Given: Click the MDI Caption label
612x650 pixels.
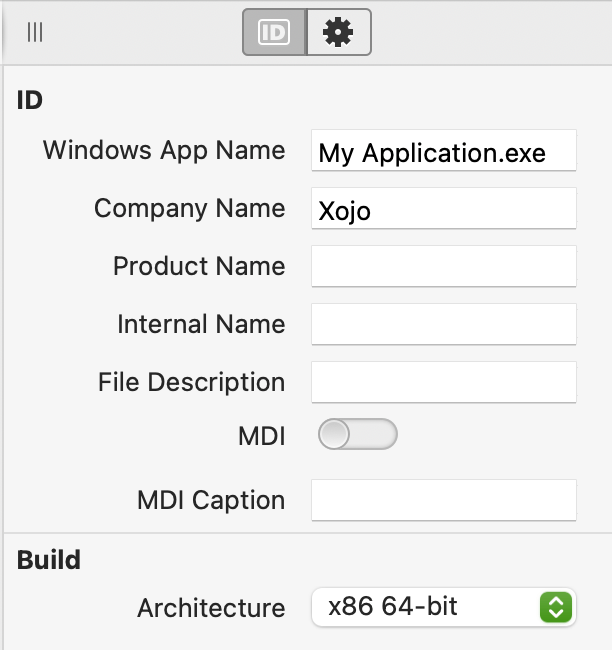Looking at the screenshot, I should (211, 501).
